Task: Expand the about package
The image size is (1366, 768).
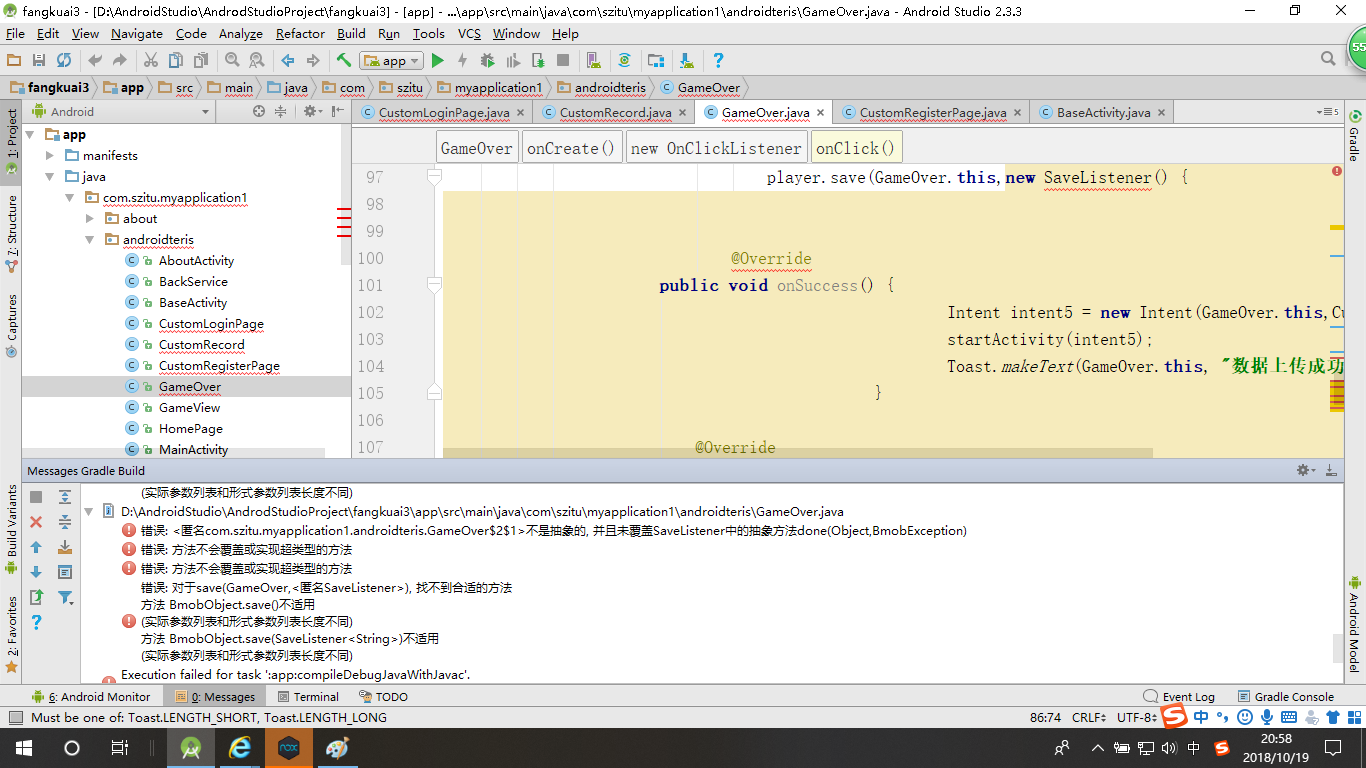Action: tap(90, 219)
